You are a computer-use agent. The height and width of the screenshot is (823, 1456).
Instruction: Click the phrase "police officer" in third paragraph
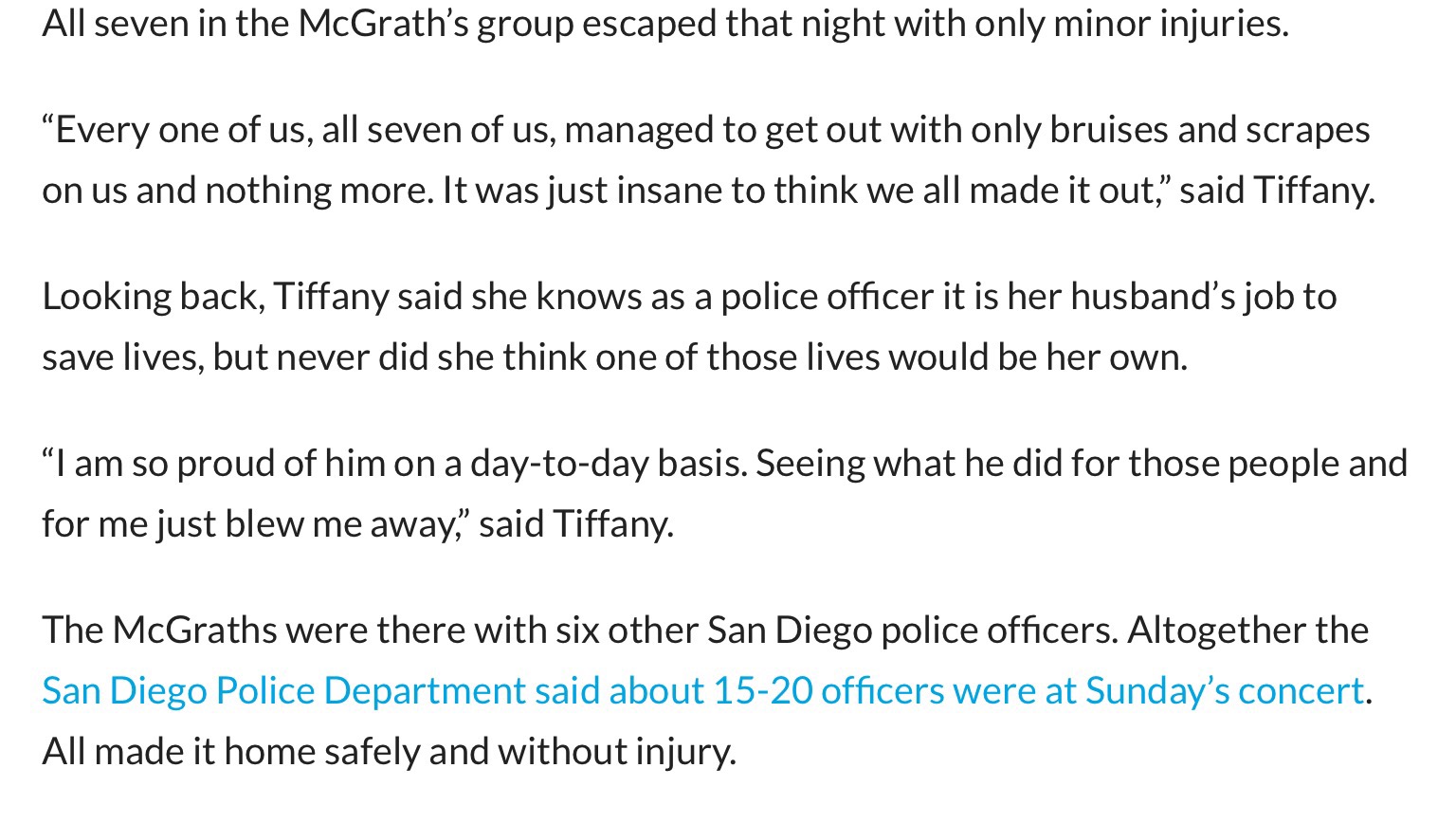click(827, 297)
